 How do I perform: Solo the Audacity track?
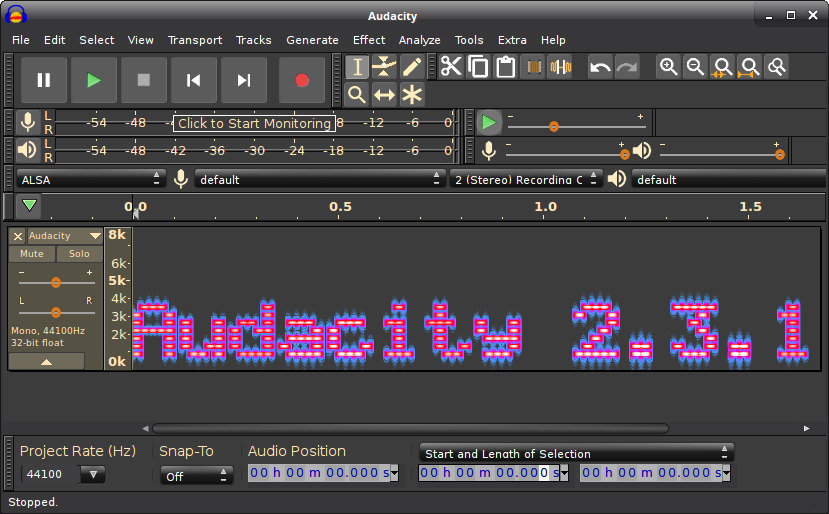79,254
